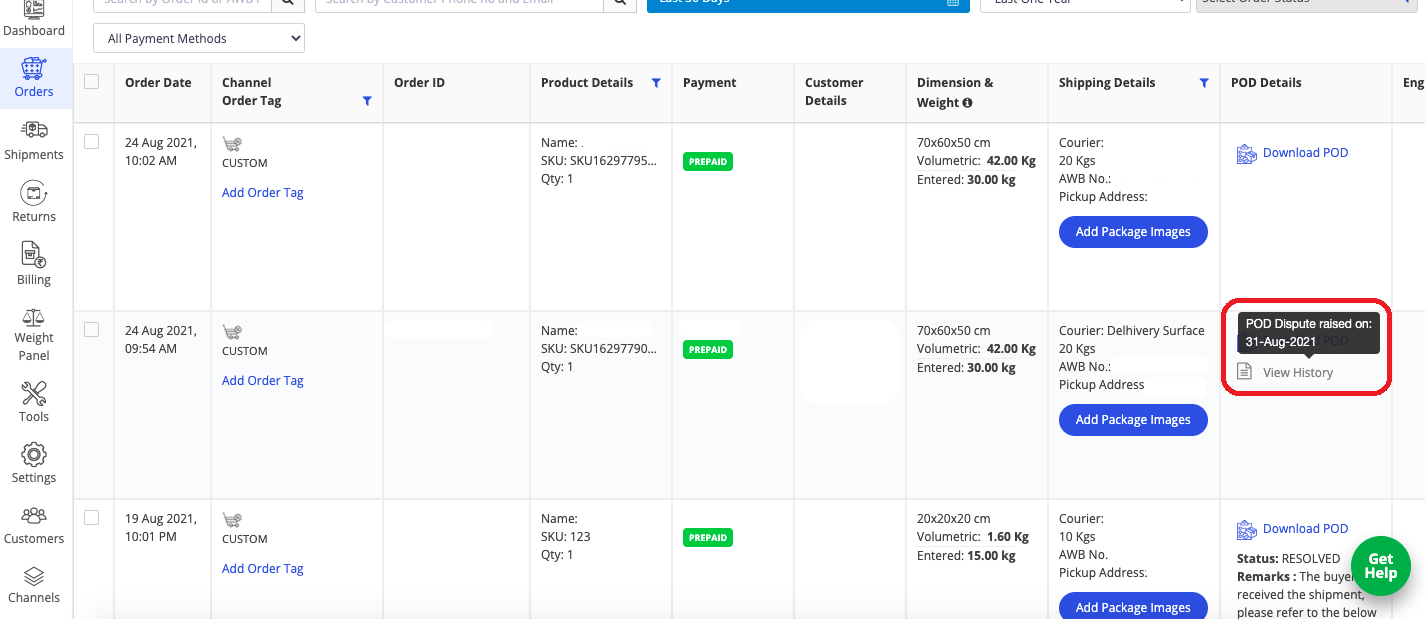
Task: Click the Payment column header
Action: pyautogui.click(x=710, y=83)
